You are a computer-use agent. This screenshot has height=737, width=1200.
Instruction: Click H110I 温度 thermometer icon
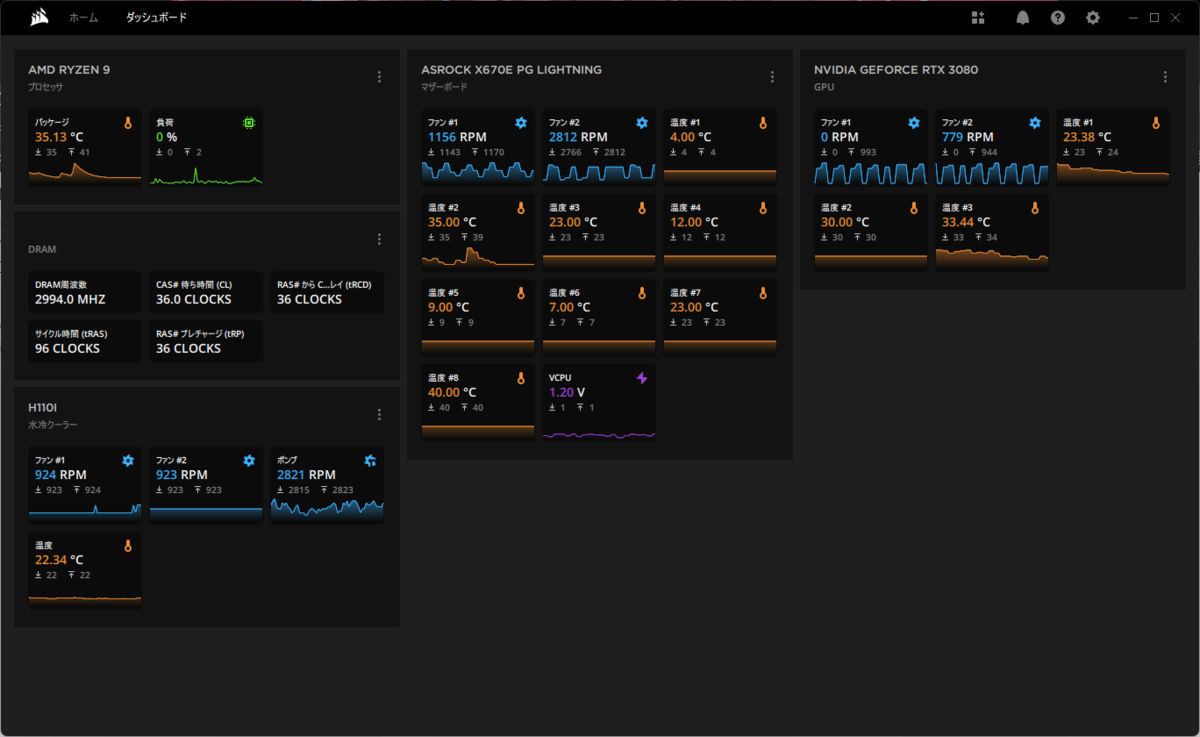[x=127, y=546]
